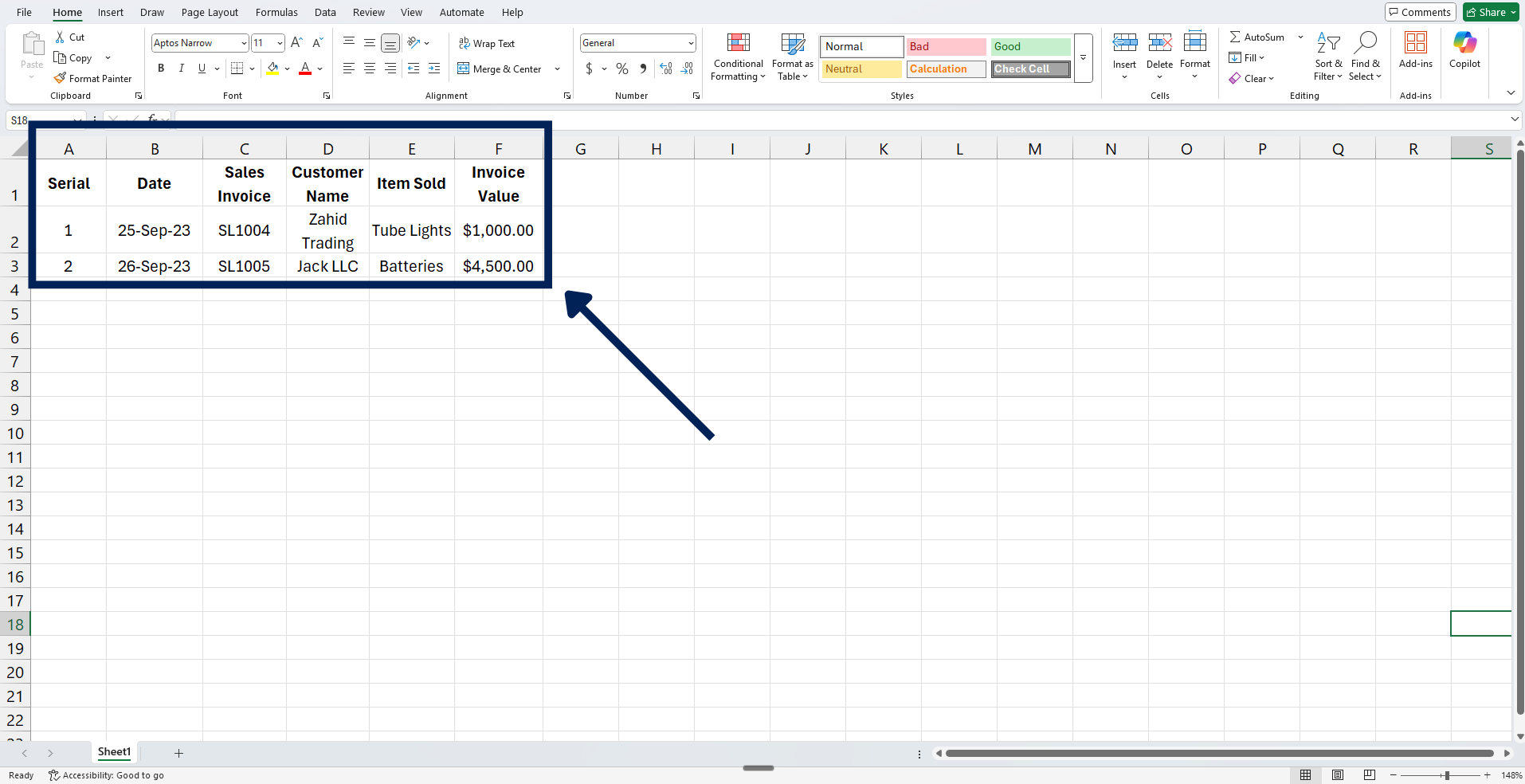
Task: Select column G header
Action: click(581, 149)
